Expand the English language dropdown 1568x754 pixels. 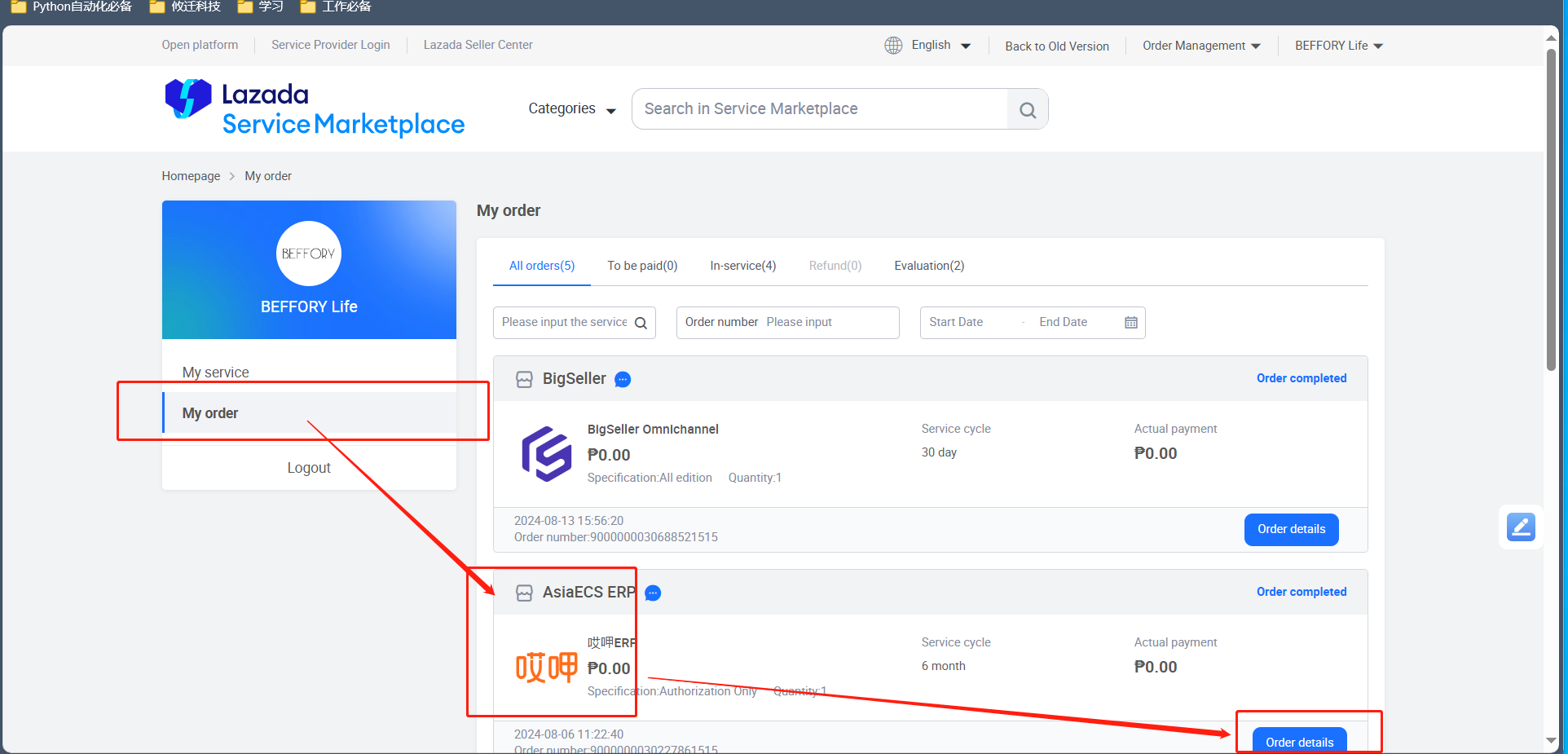click(x=940, y=46)
